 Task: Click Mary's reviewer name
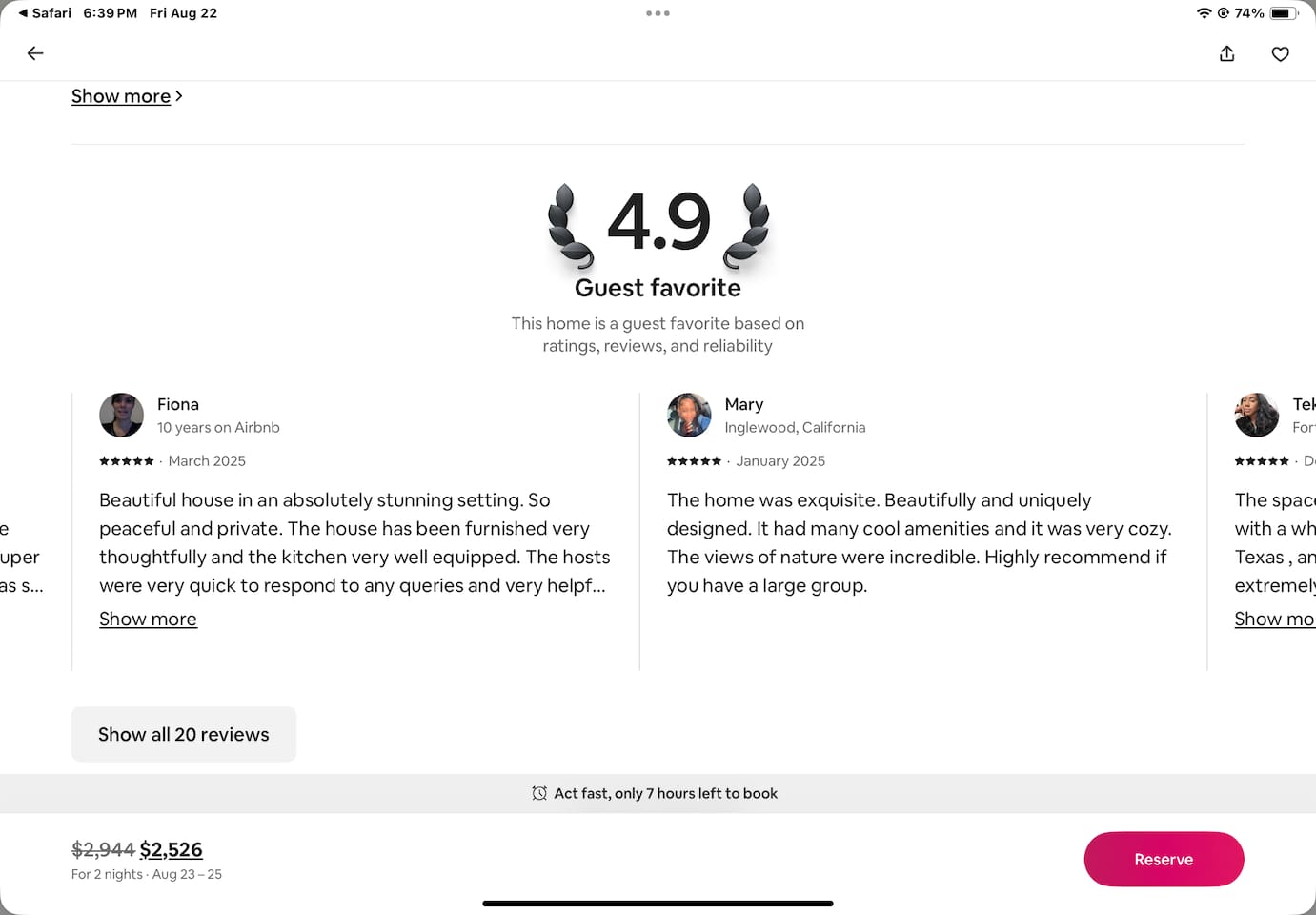point(743,404)
